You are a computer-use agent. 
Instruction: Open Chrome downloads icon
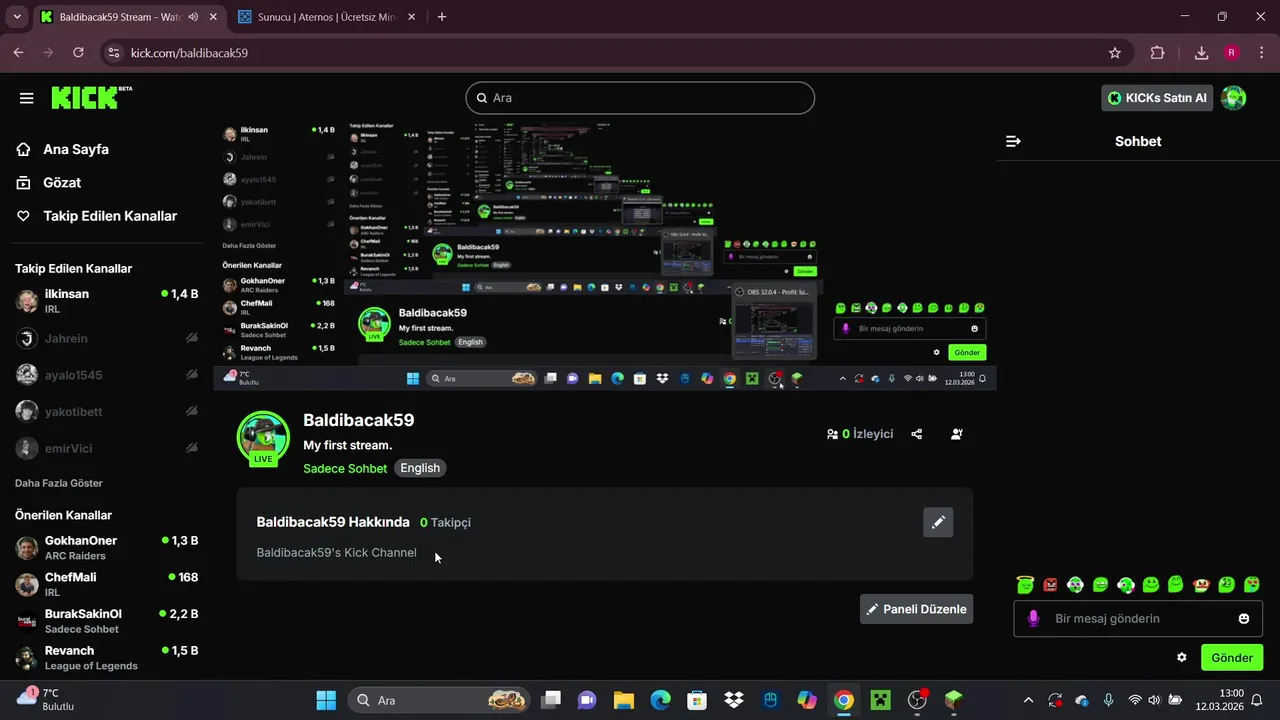click(x=1201, y=52)
